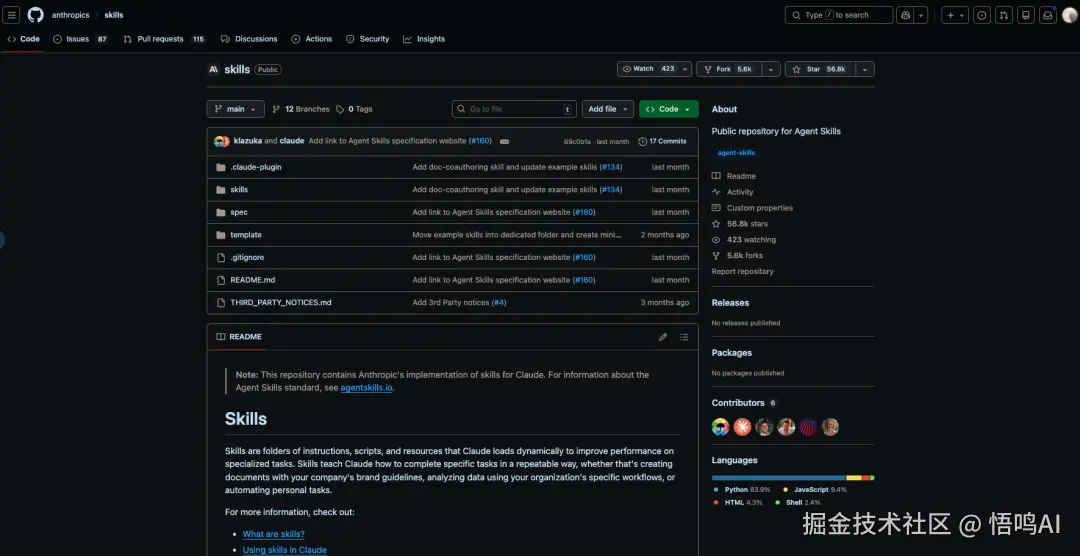
Task: Expand the Star lists dropdown arrow
Action: pos(865,69)
